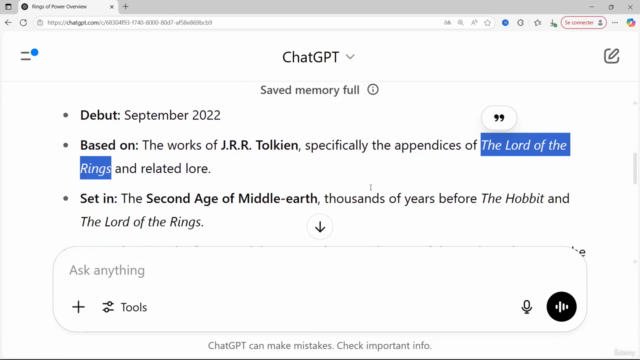The image size is (640, 360).
Task: Select the Rings of Power Overview tab
Action: click(67, 7)
